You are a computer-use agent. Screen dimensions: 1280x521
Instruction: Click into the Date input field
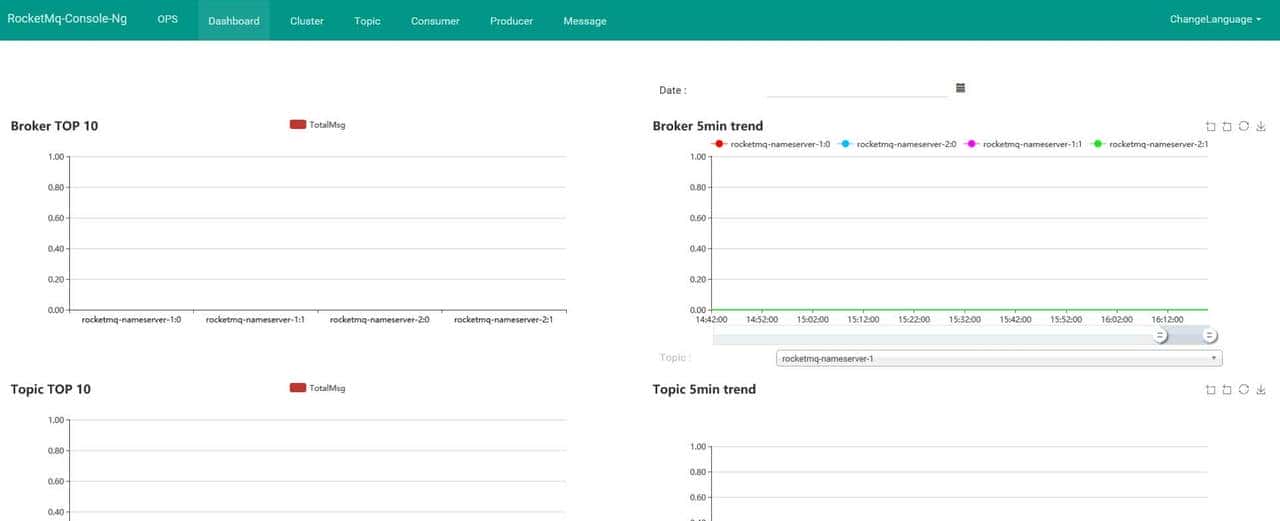pos(856,89)
